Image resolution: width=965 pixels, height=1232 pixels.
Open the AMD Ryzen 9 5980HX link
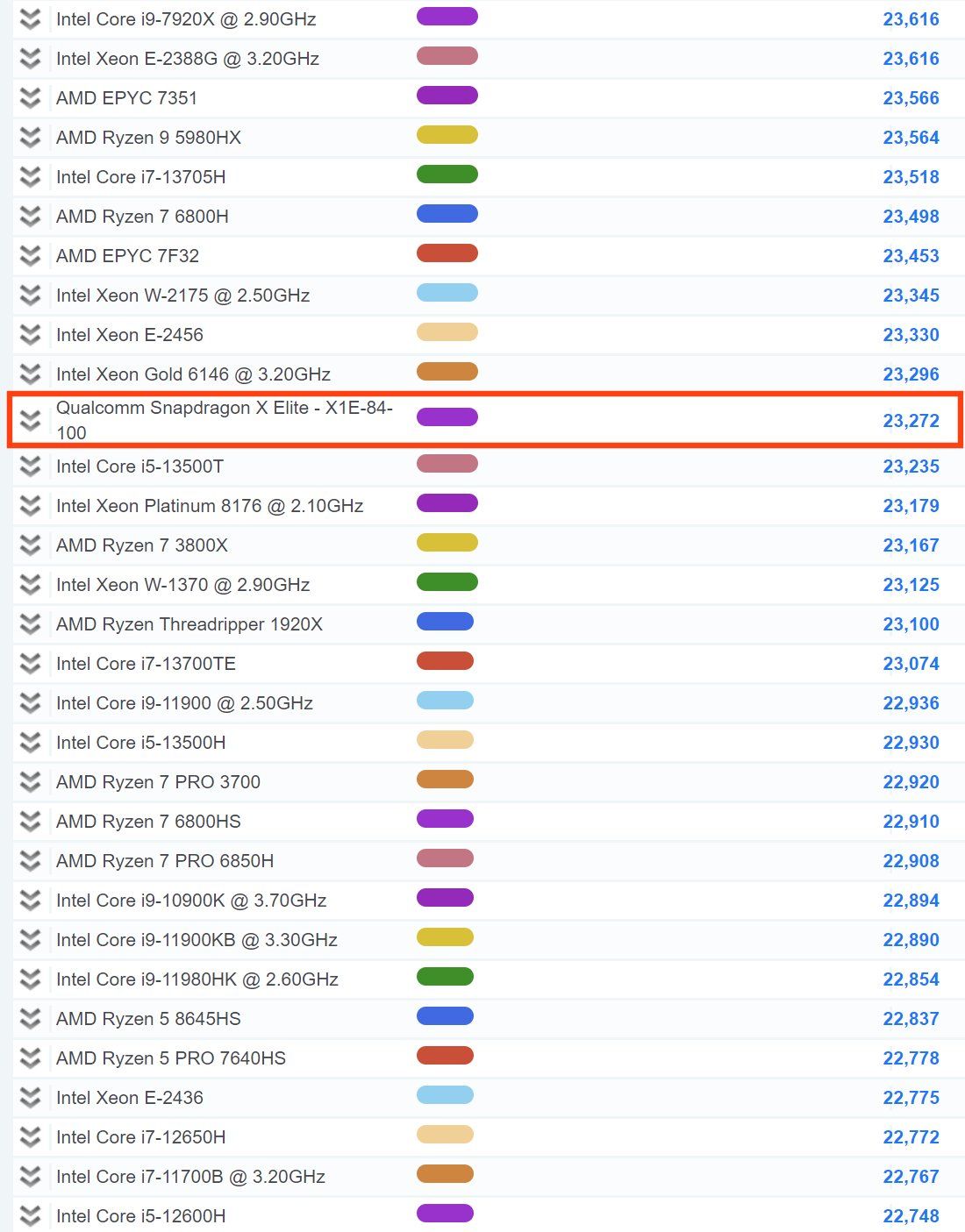pos(148,138)
